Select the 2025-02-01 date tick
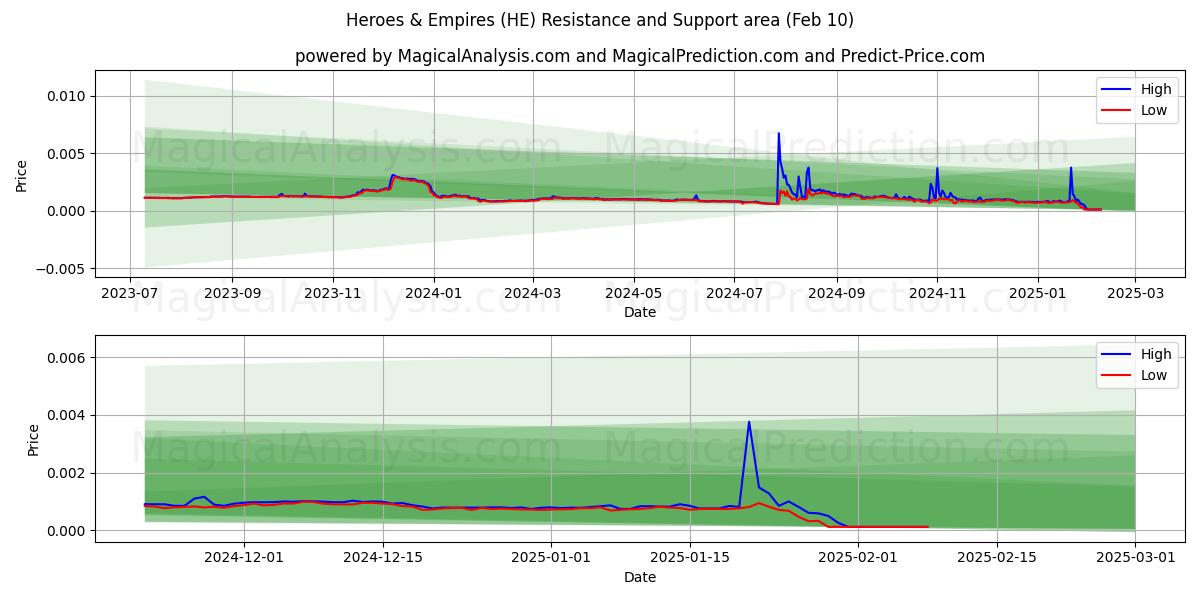This screenshot has width=1200, height=600. [x=858, y=558]
